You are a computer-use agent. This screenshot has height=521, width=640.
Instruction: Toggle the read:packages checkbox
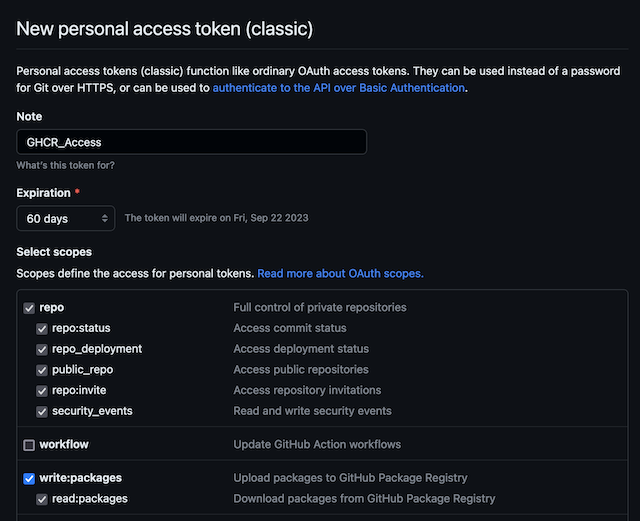(42, 499)
